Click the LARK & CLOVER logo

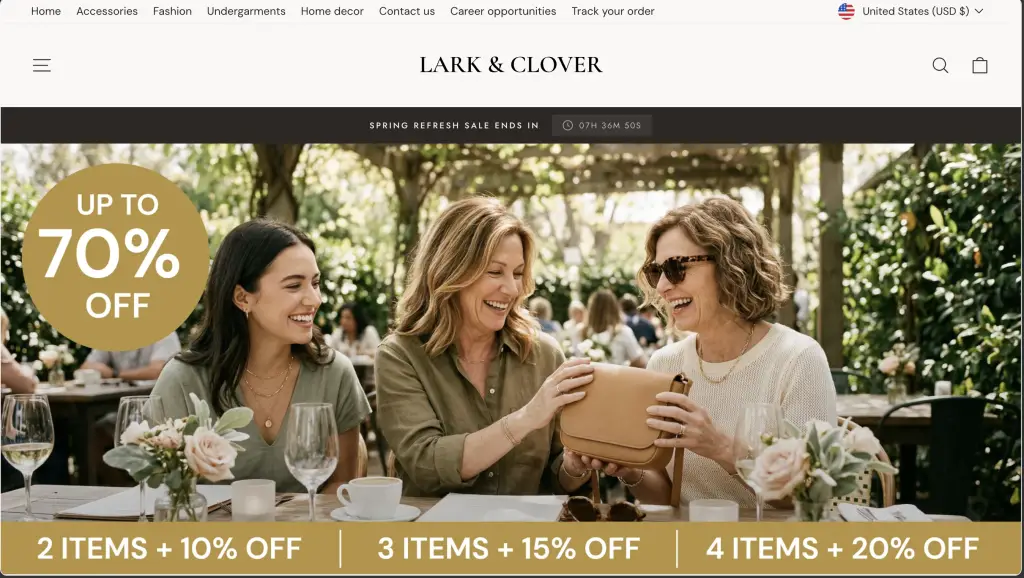point(511,65)
